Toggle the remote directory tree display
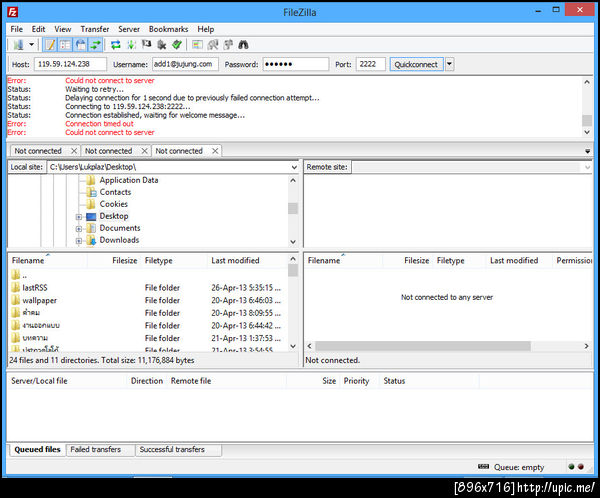 [x=80, y=45]
